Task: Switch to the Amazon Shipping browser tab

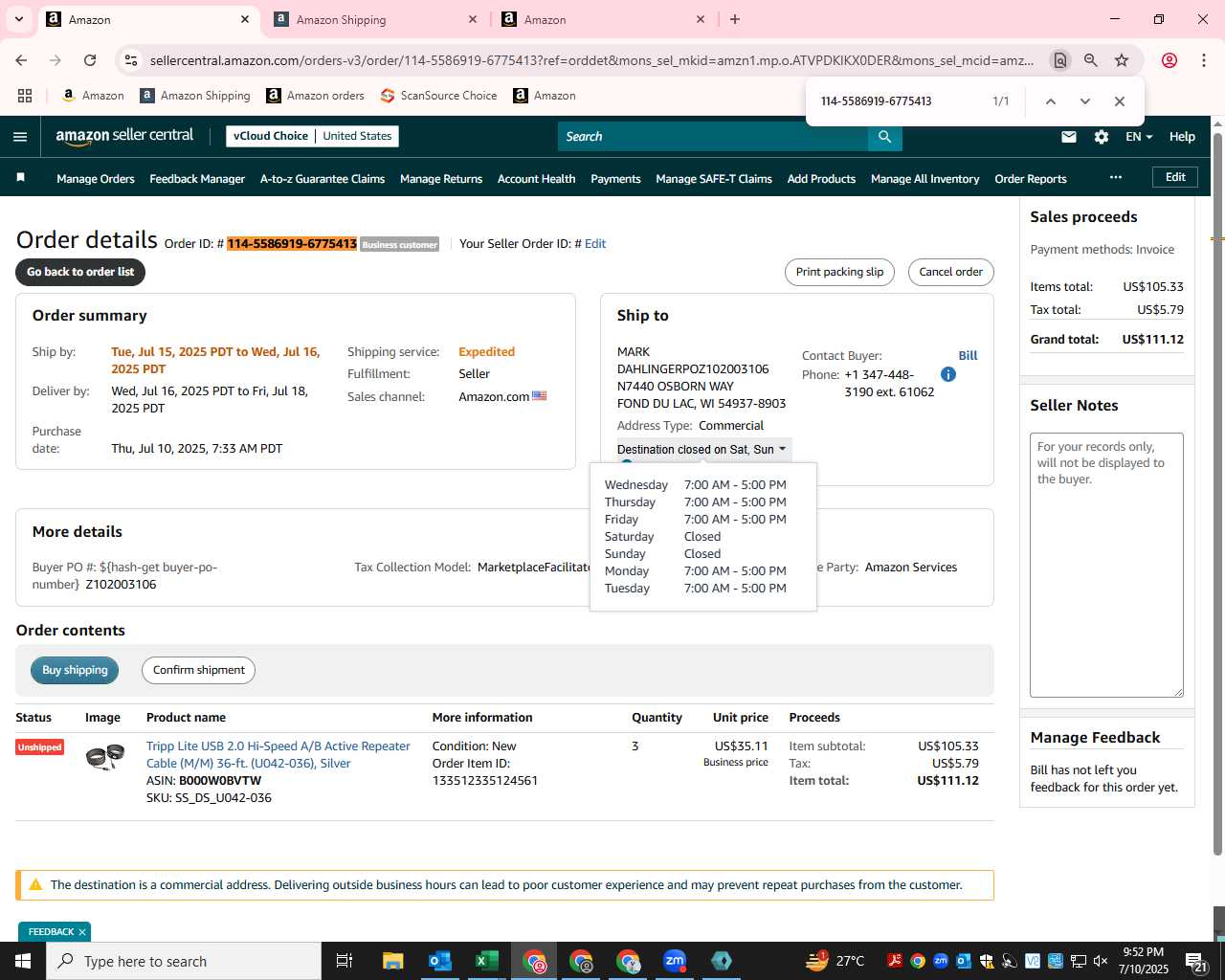Action: pyautogui.click(x=375, y=19)
